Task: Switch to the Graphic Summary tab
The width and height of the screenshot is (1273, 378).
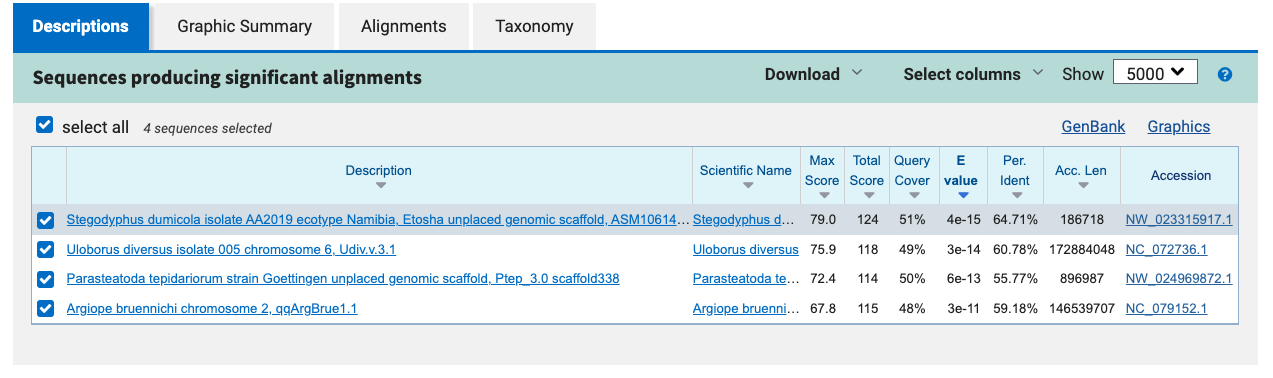Action: pos(244,27)
